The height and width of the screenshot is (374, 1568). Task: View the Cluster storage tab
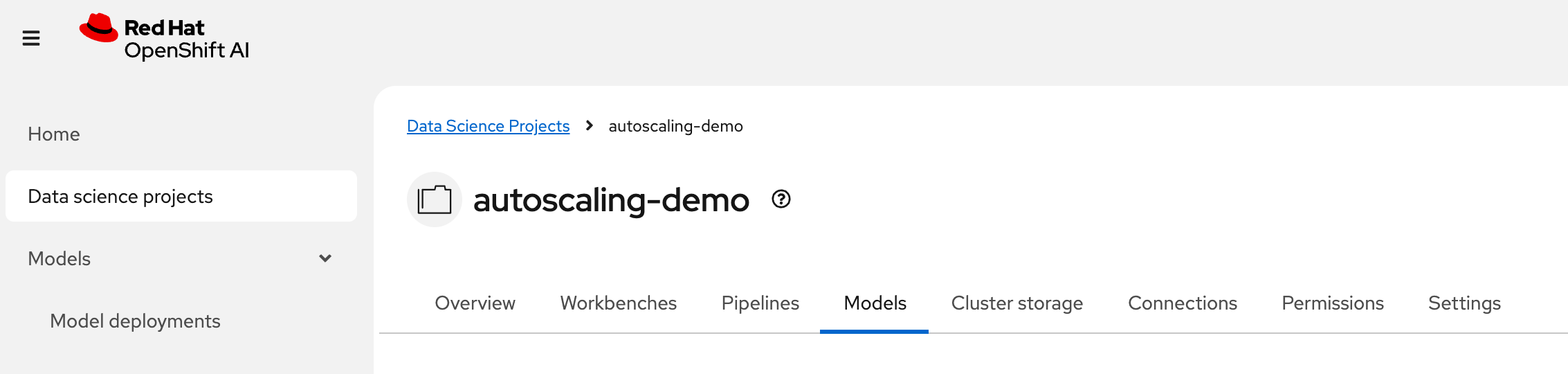1017,303
